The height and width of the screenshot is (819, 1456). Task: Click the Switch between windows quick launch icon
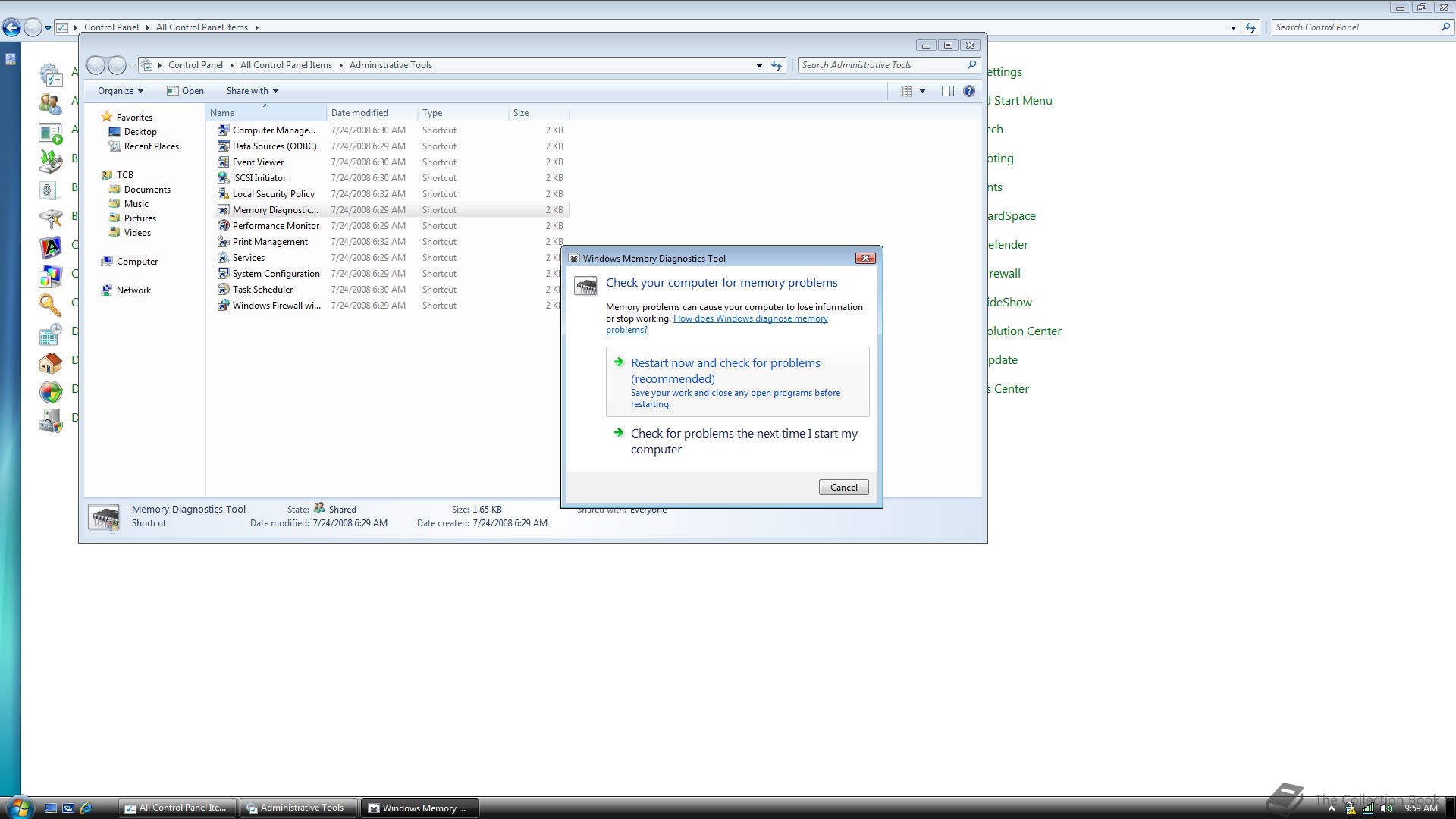pos(68,808)
